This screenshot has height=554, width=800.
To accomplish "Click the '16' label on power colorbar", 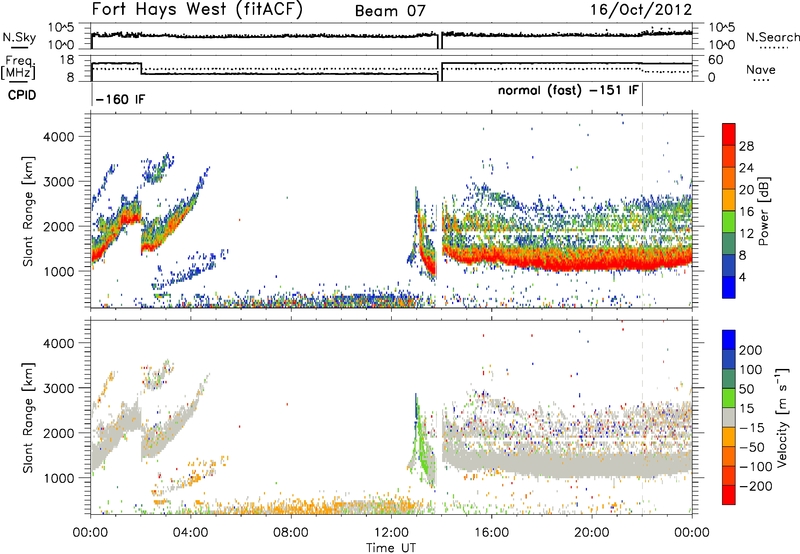I will pyautogui.click(x=746, y=212).
